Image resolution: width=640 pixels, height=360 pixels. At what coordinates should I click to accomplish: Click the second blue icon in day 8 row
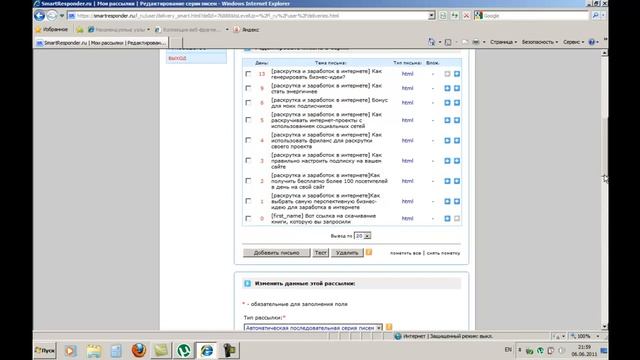tap(457, 103)
